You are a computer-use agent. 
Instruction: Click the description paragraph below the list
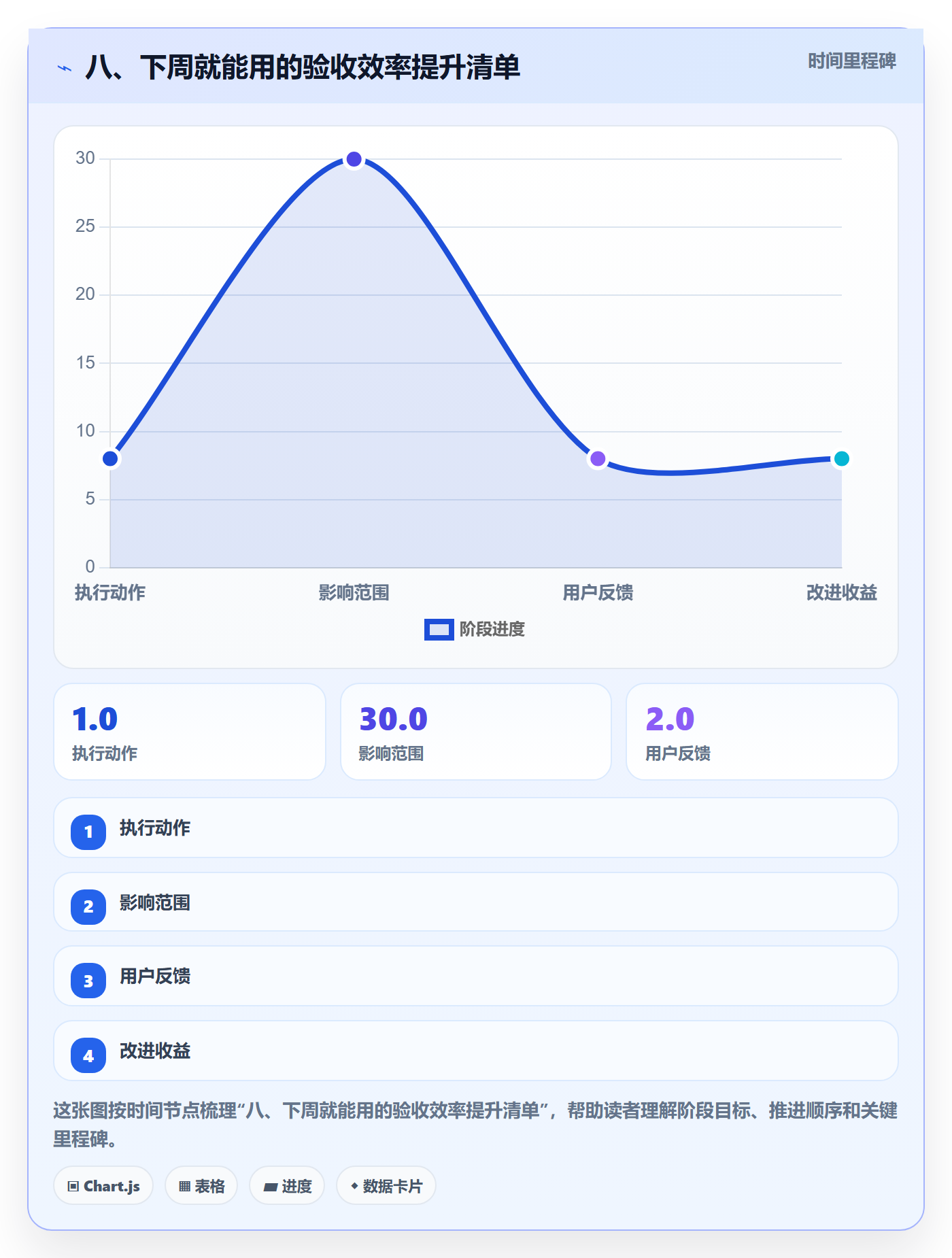pos(475,1125)
